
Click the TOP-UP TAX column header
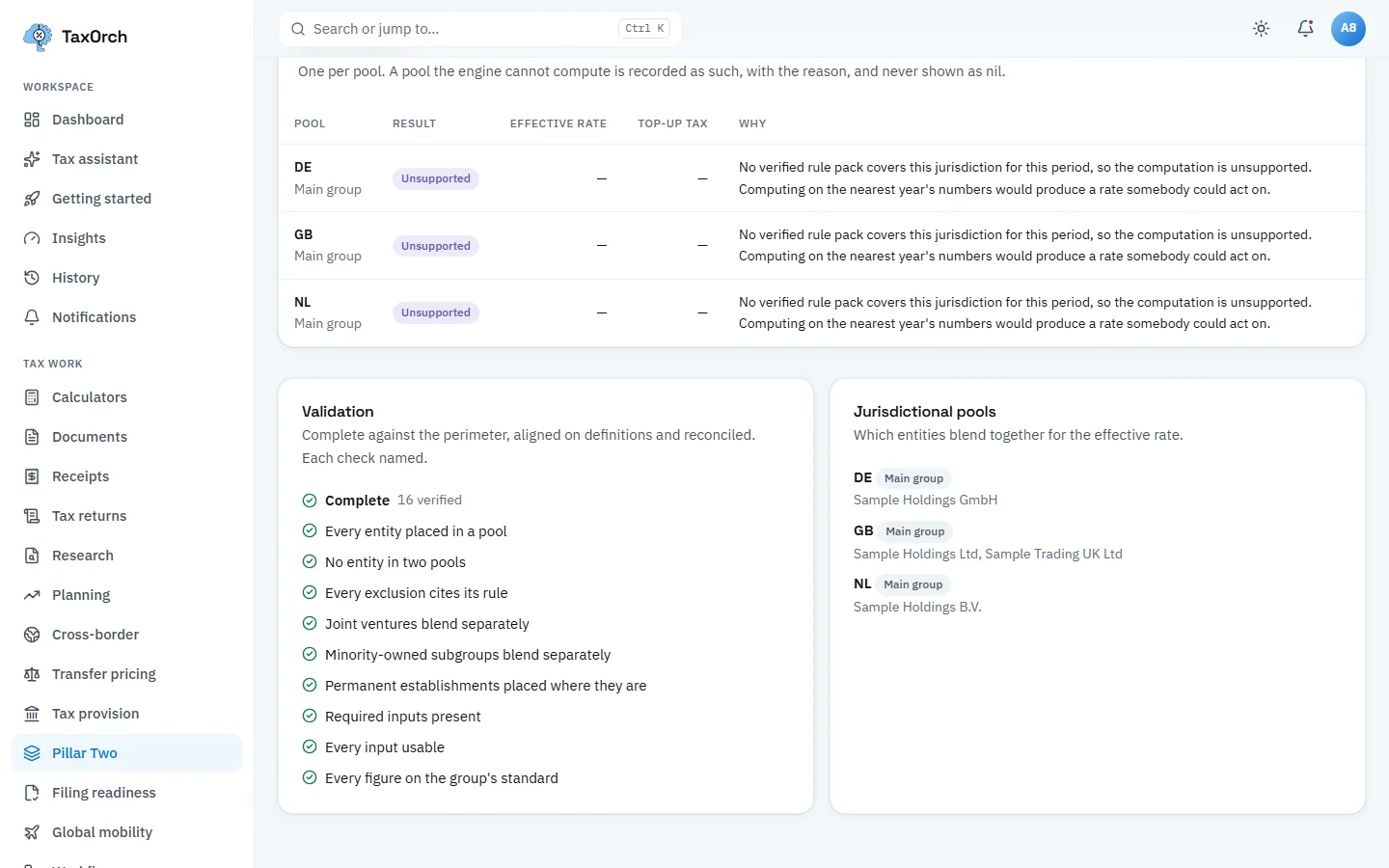(672, 123)
